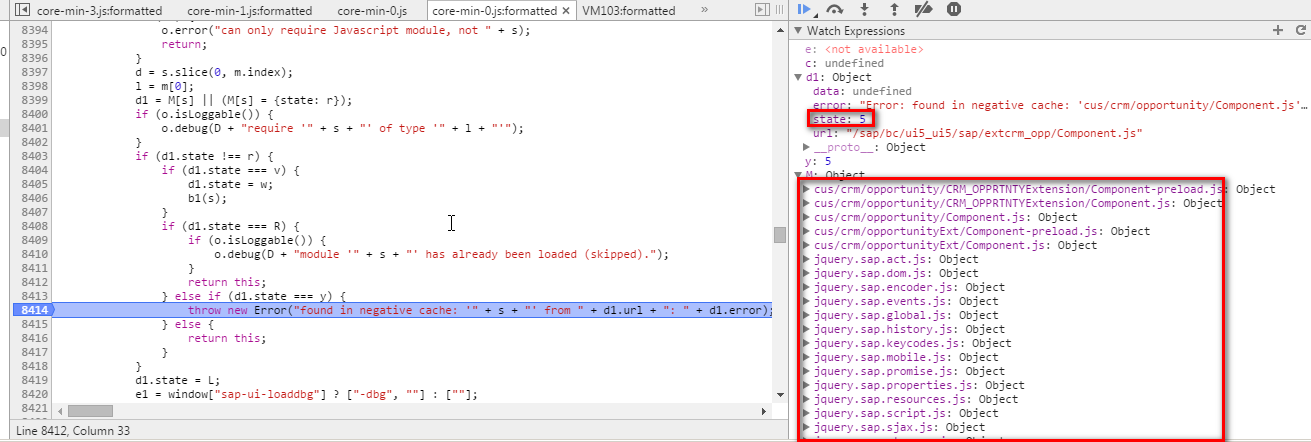Screen dimensions: 1311x442
Task: Expand cus/crm/opportunityExt/Component-preload.js object
Action: point(808,231)
